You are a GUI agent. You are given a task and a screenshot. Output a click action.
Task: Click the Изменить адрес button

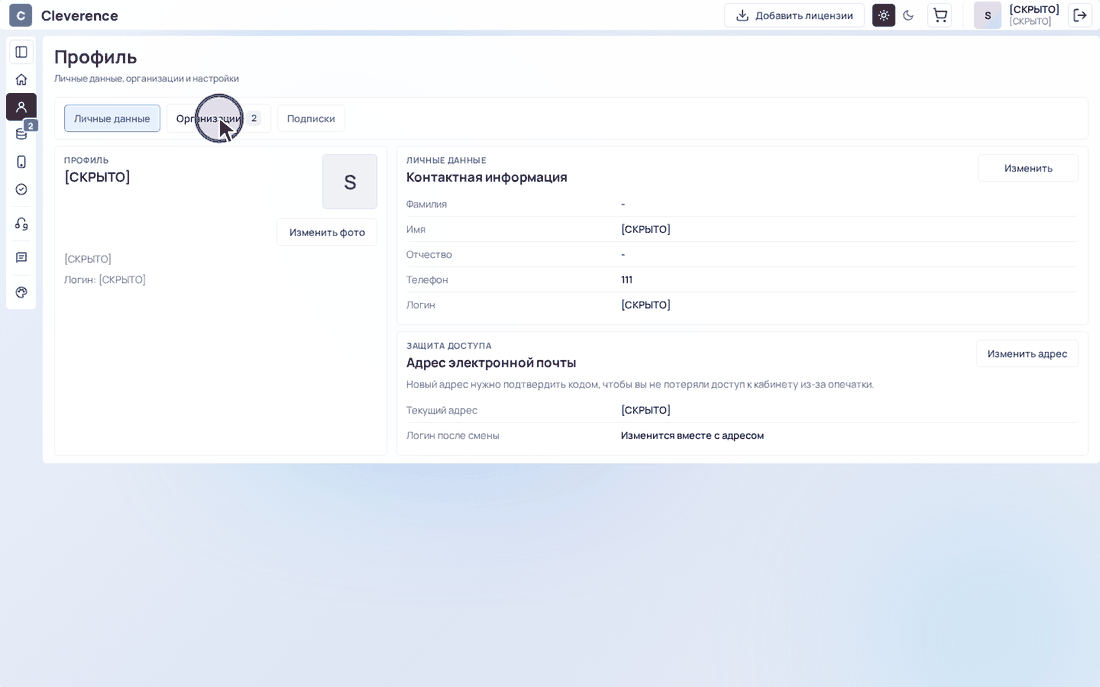[1027, 354]
